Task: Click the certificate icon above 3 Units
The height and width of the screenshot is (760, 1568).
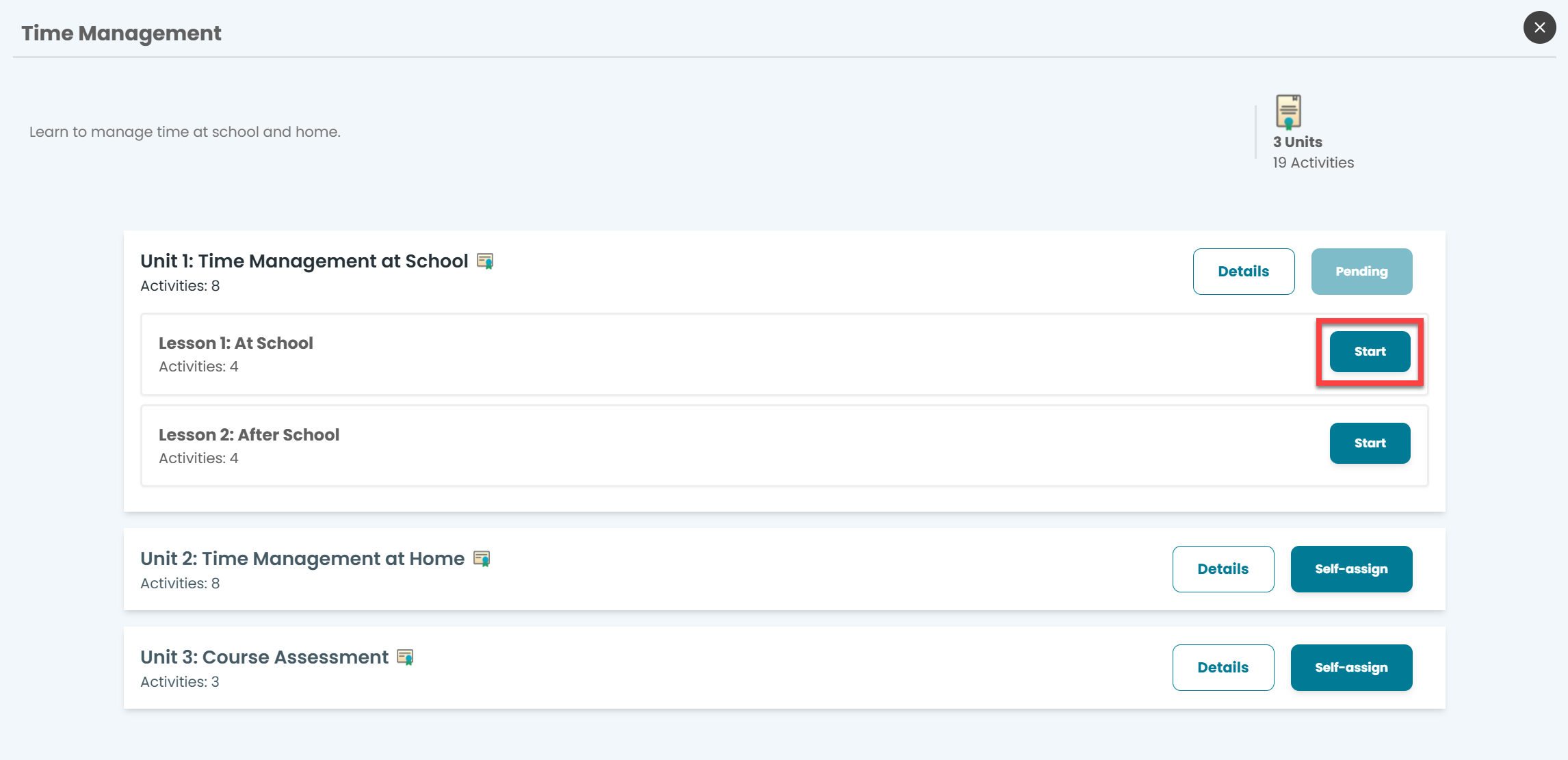Action: click(x=1288, y=112)
